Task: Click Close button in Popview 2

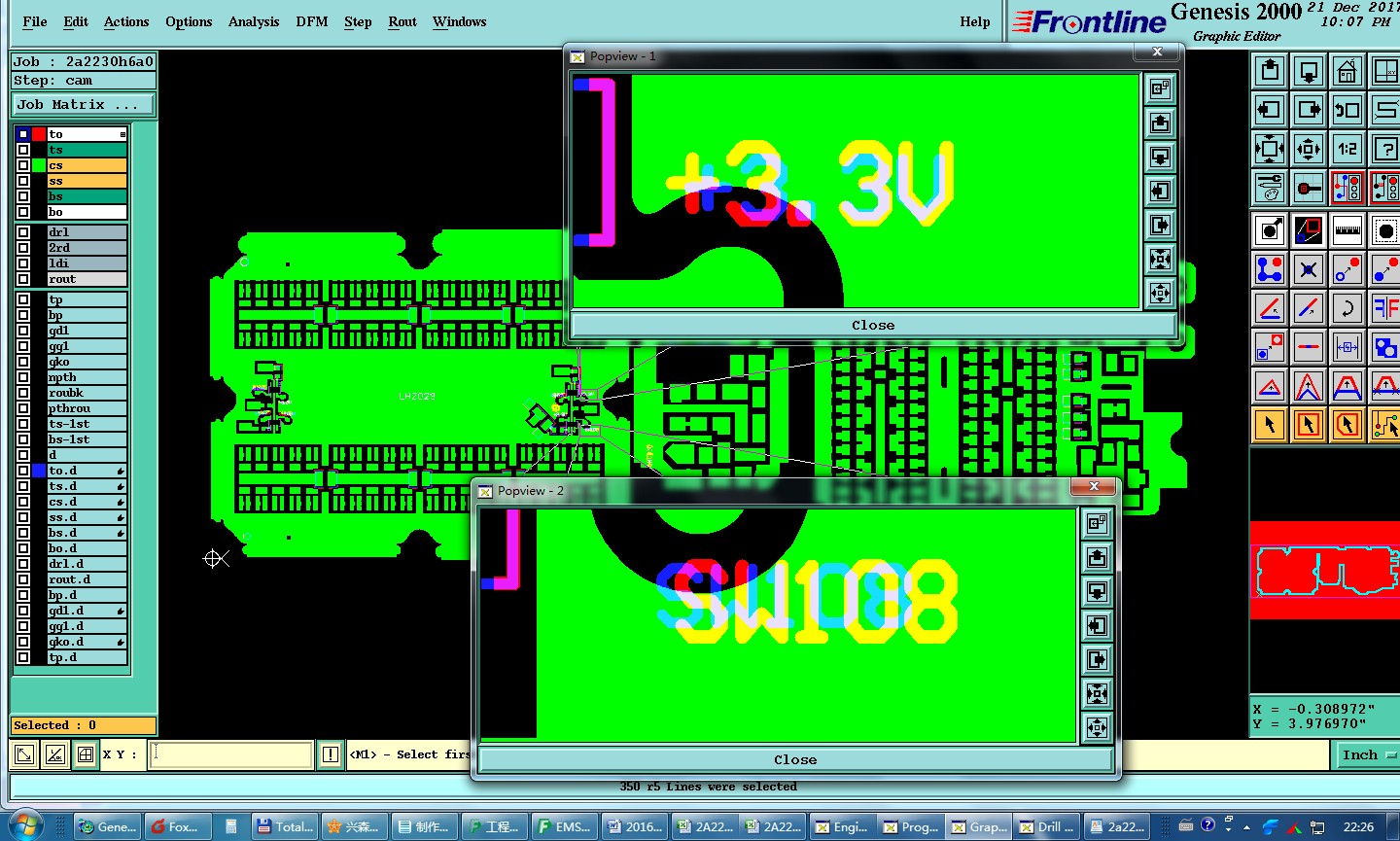Action: (x=795, y=759)
